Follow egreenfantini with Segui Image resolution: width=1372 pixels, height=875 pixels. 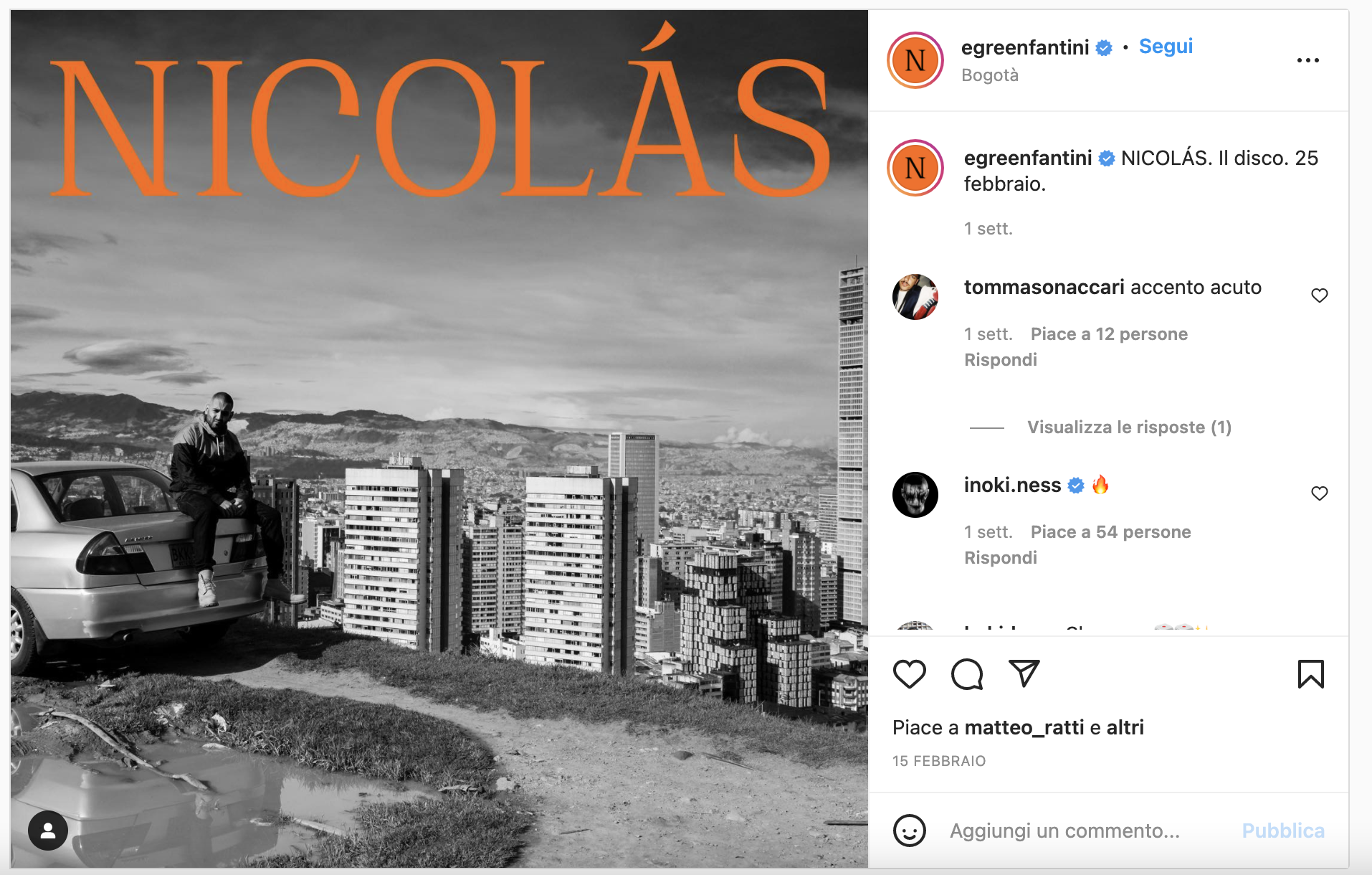1166,47
